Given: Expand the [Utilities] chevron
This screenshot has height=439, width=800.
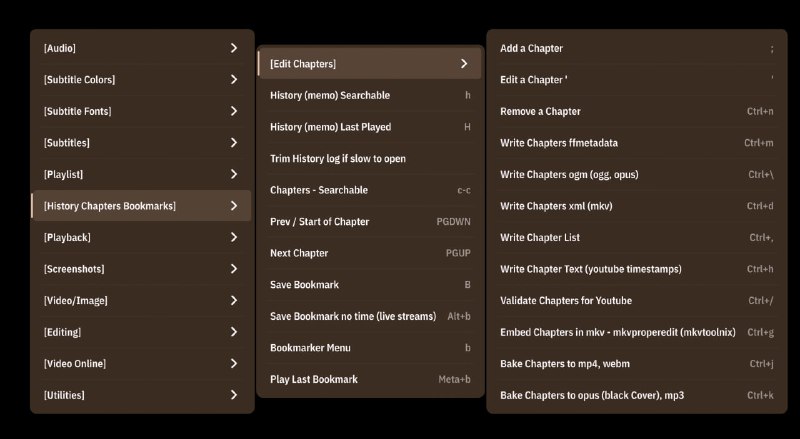Looking at the screenshot, I should click(x=234, y=395).
